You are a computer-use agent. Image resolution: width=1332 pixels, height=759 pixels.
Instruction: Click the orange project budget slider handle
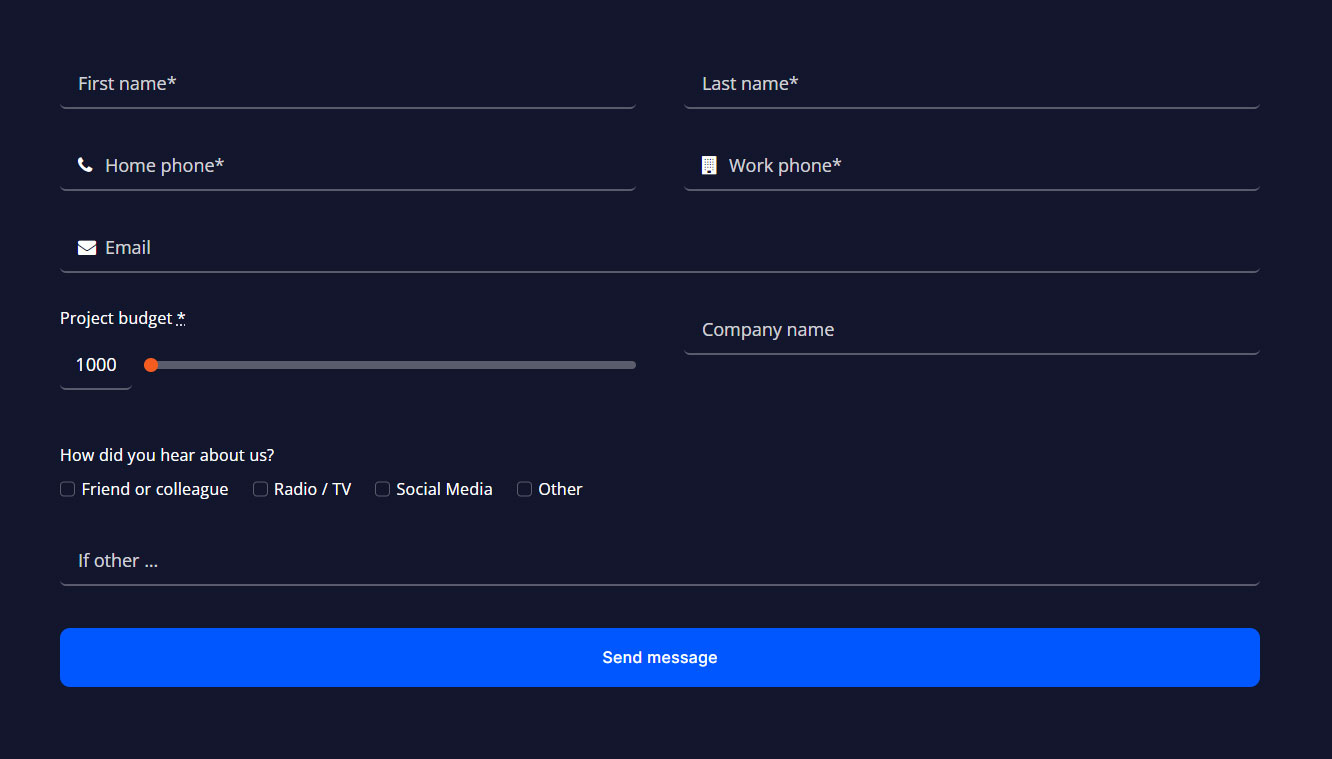151,365
